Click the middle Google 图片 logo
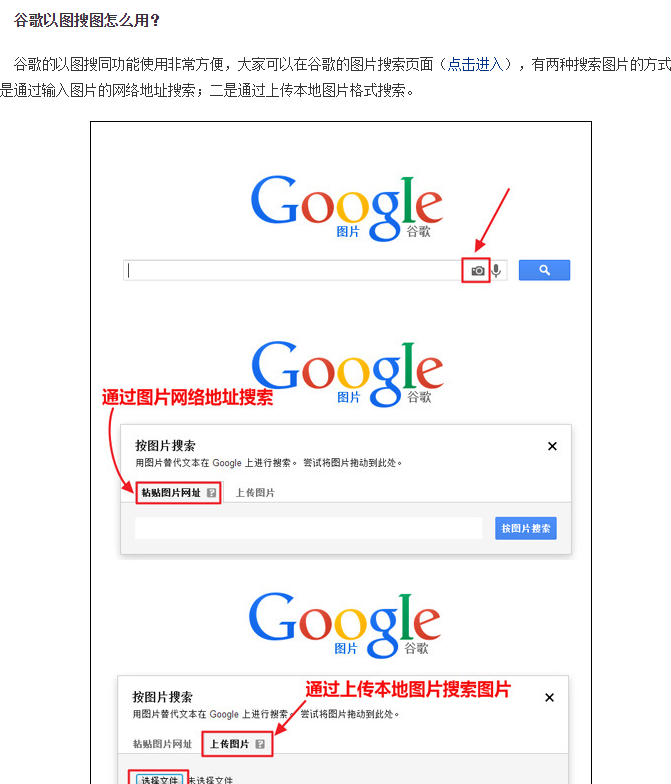The width and height of the screenshot is (671, 784). pos(347,374)
